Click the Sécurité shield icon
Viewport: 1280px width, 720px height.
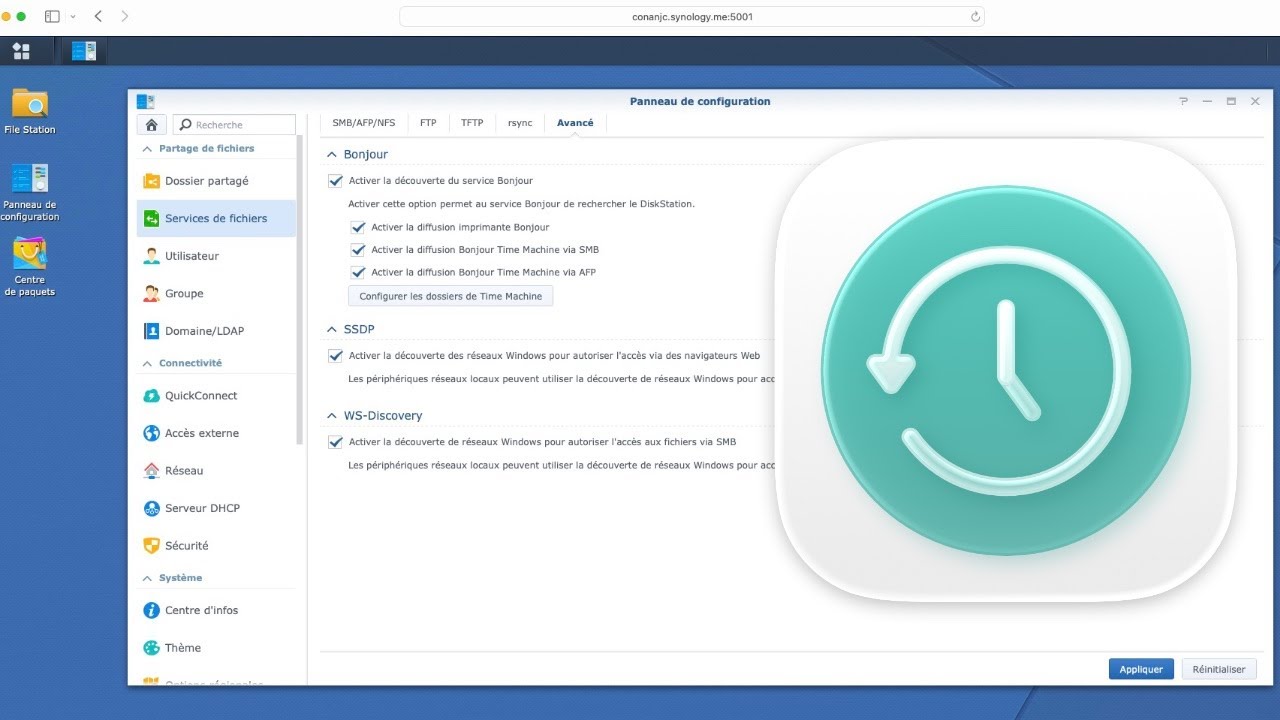tap(151, 546)
